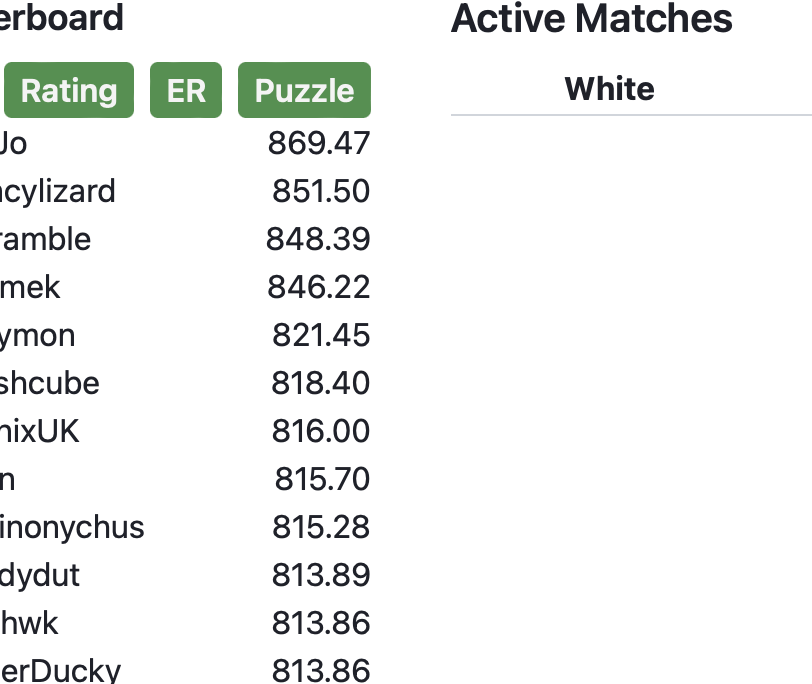Image resolution: width=812 pixels, height=684 pixels.
Task: Select player name ending in 'ramble'
Action: pyautogui.click(x=45, y=239)
